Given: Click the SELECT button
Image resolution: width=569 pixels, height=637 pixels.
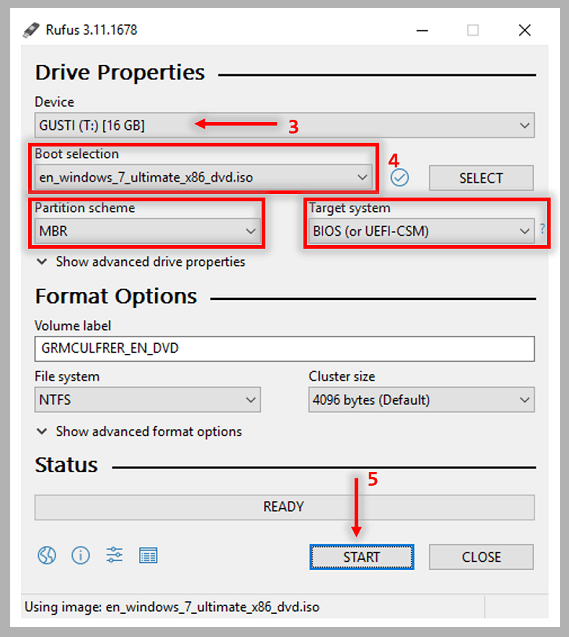Looking at the screenshot, I should 481,178.
